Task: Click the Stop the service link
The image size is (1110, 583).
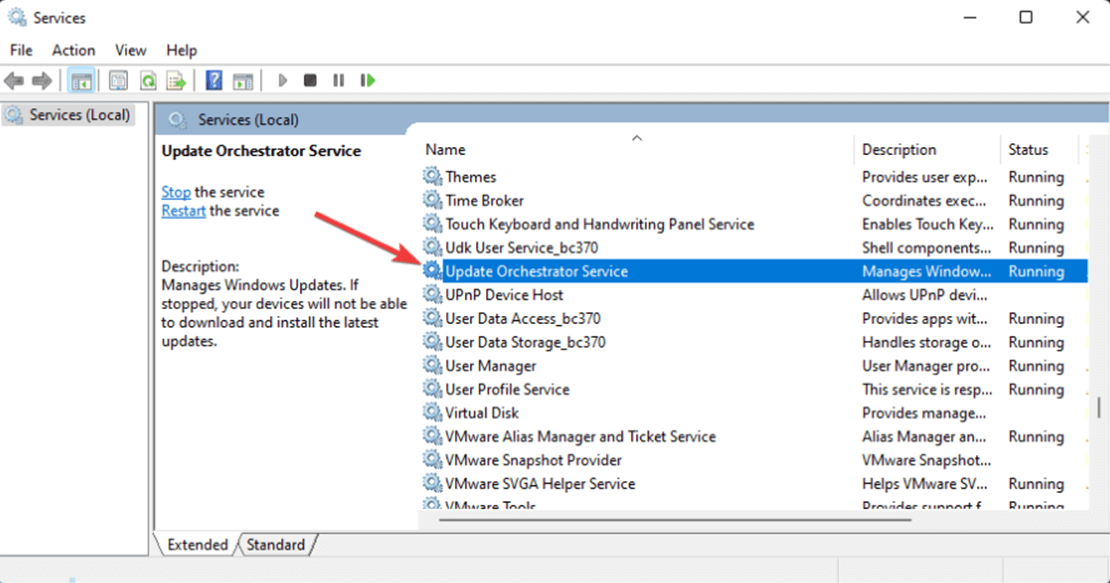Action: pos(176,192)
